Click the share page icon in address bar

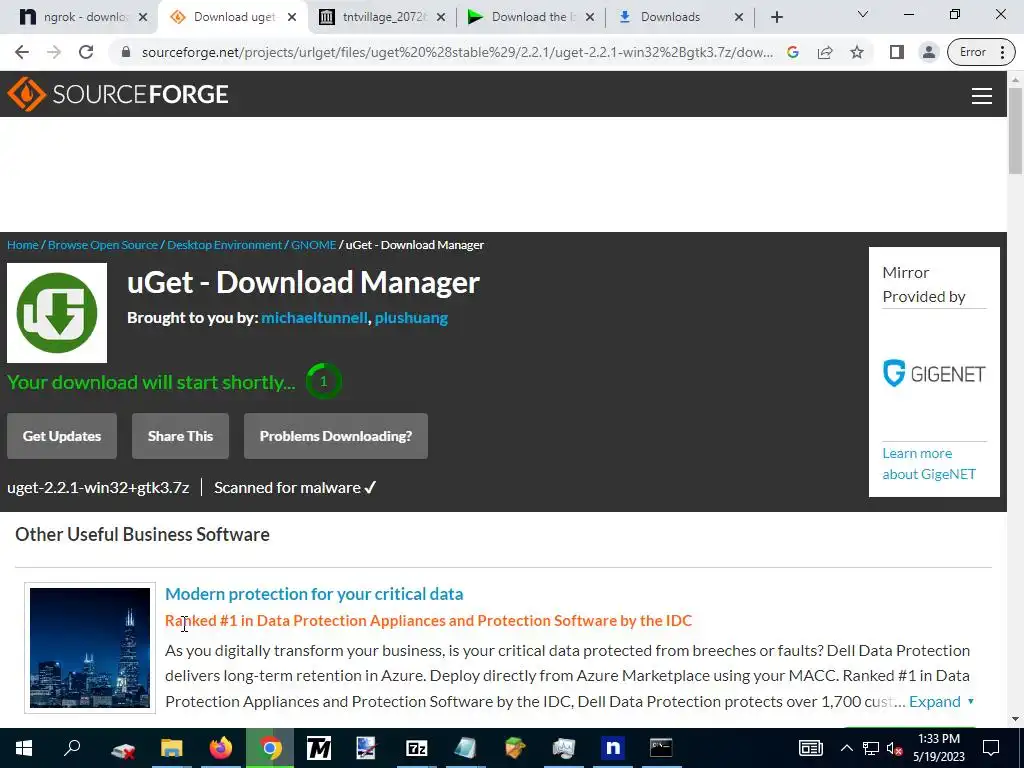825,52
